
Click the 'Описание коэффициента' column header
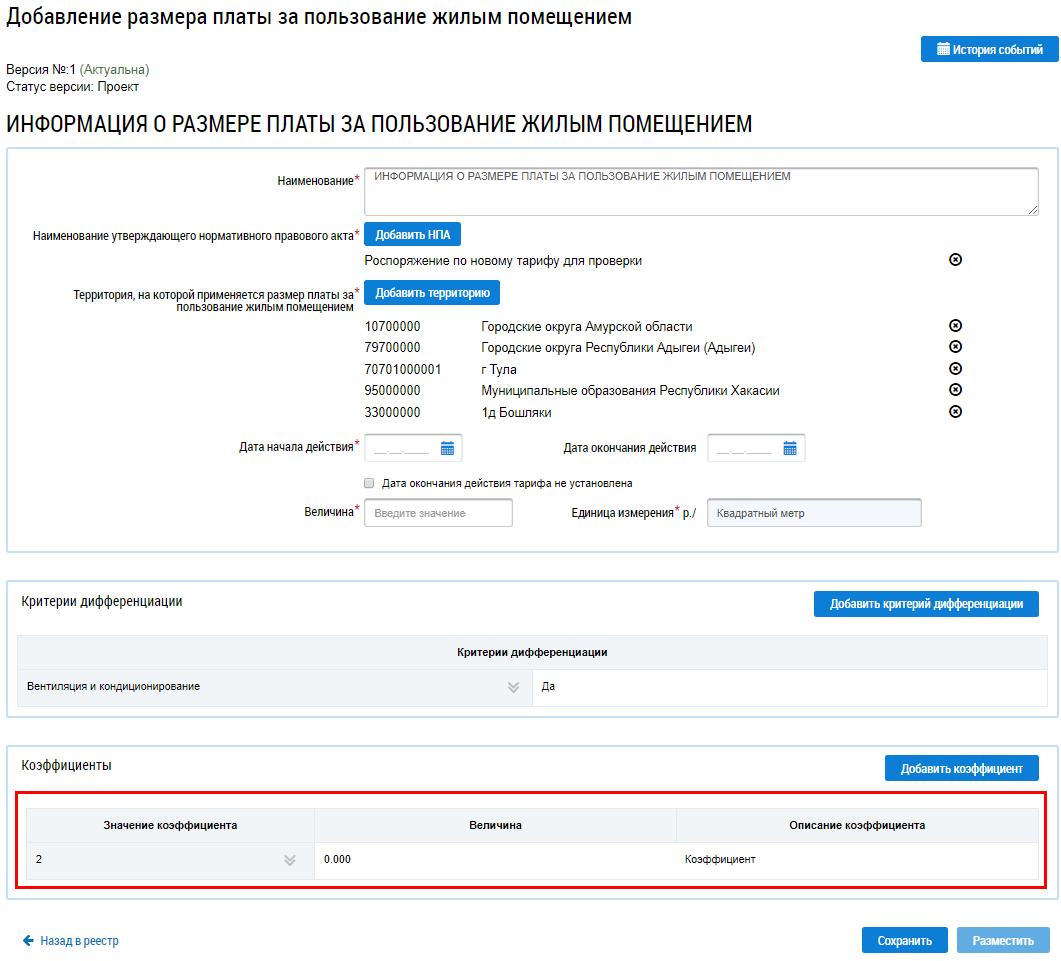coord(857,825)
